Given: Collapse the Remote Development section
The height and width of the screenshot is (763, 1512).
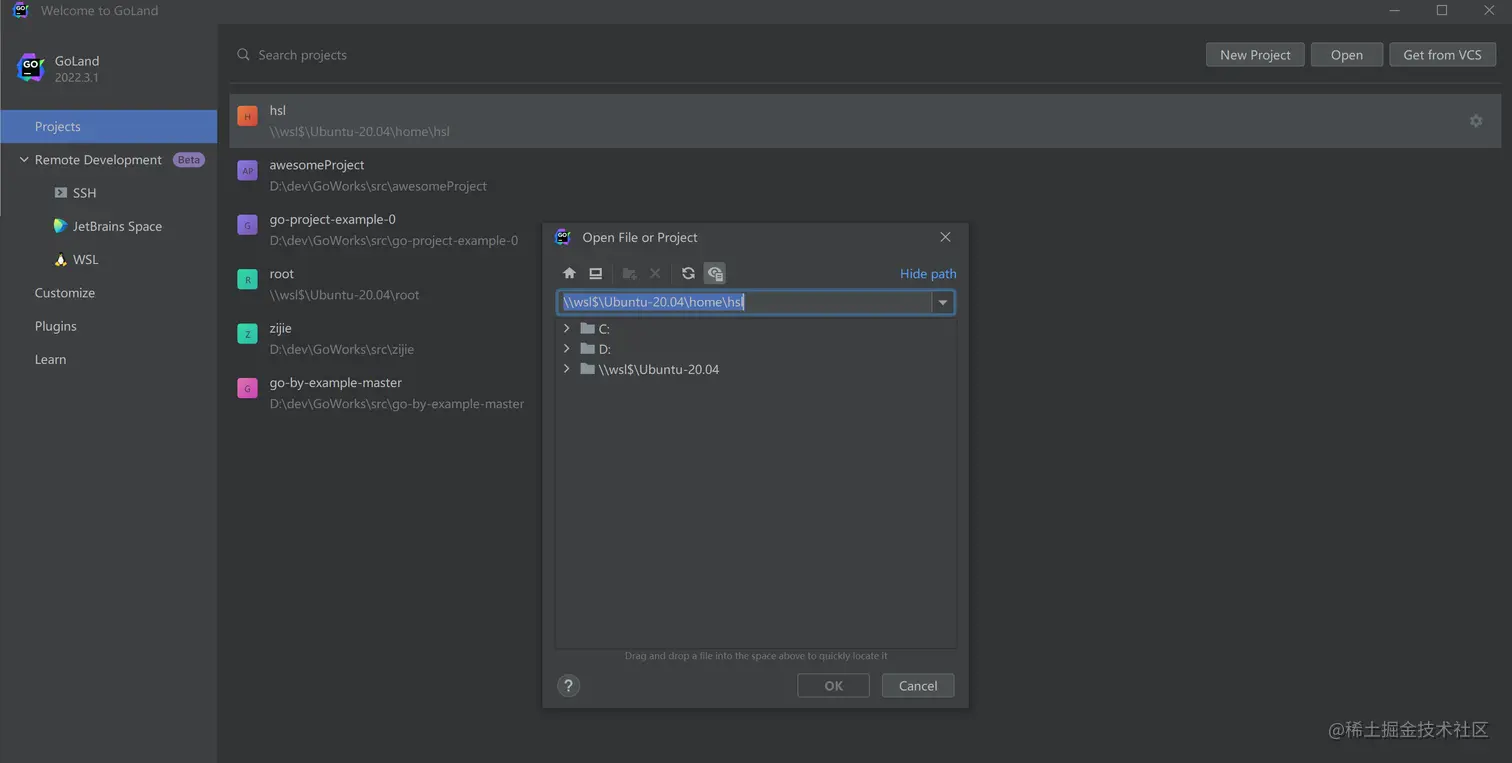Looking at the screenshot, I should tap(24, 160).
